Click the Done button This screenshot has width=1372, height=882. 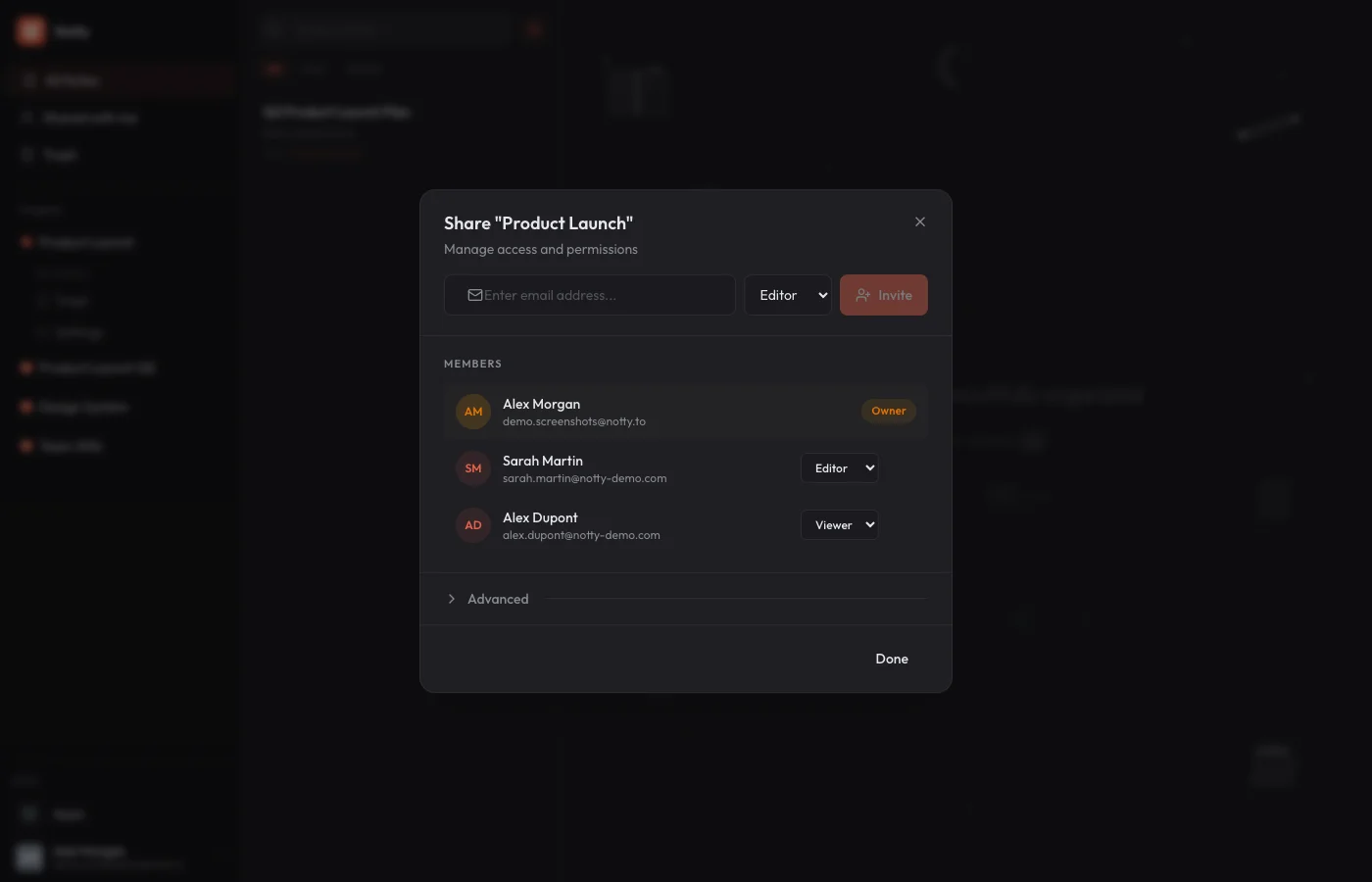click(x=892, y=659)
